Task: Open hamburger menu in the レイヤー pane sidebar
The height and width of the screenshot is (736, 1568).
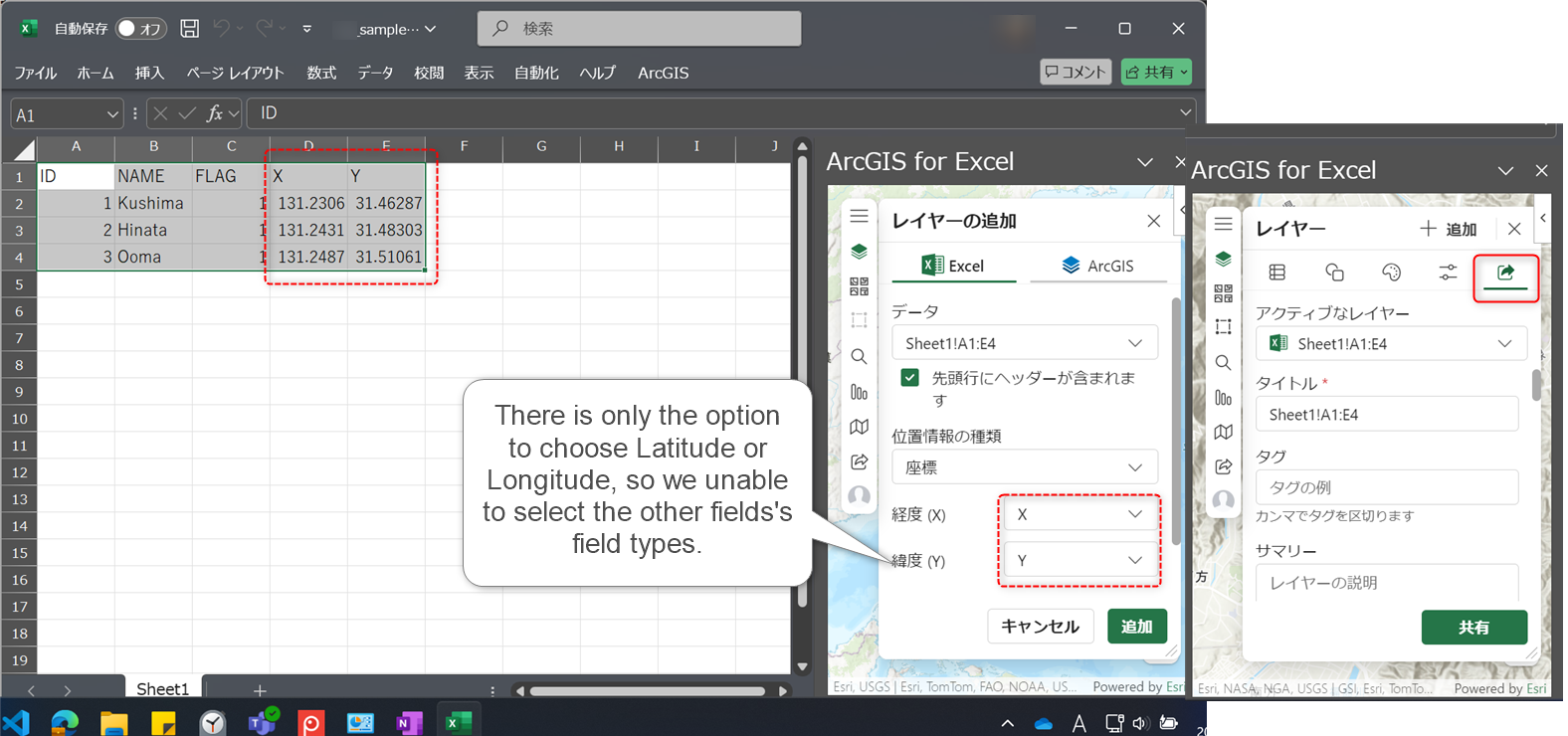Action: click(x=1224, y=224)
